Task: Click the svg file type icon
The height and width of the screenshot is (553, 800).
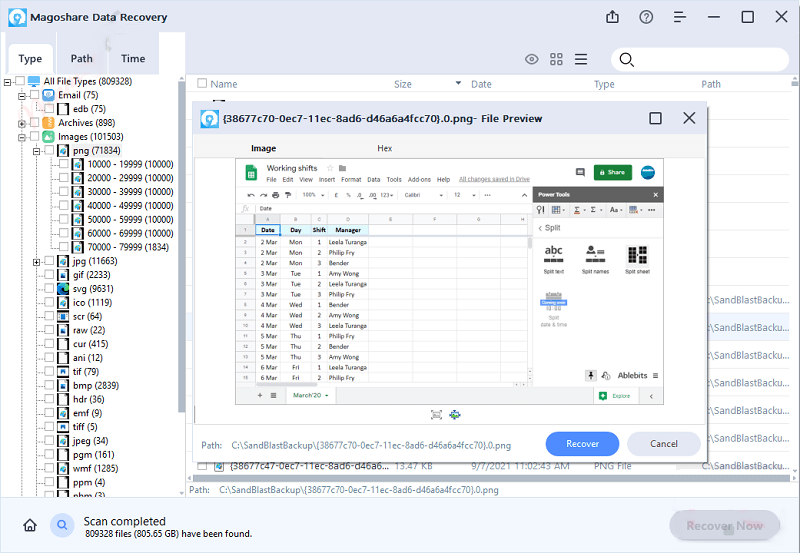Action: 63,289
